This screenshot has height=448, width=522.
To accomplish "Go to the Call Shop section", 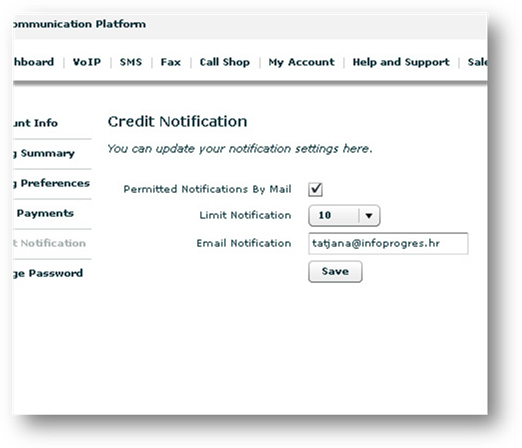I will click(x=225, y=62).
